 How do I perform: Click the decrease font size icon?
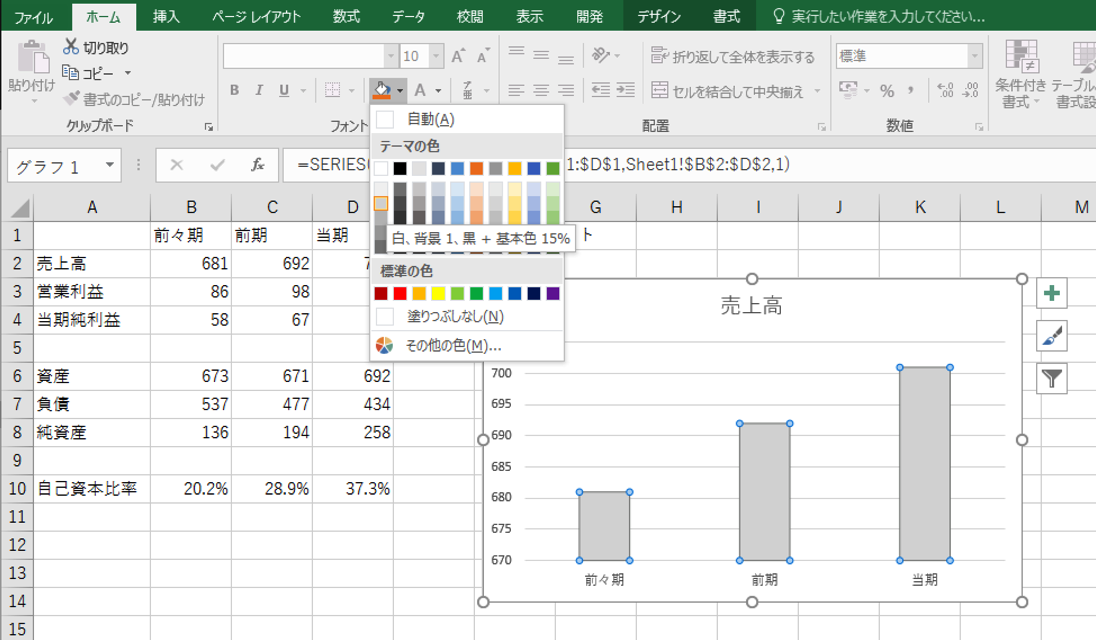point(482,57)
